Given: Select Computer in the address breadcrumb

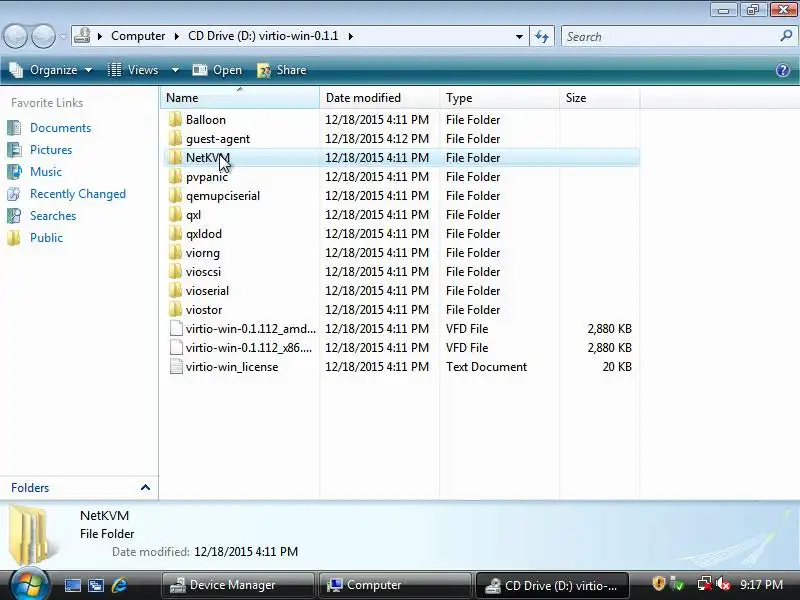Looking at the screenshot, I should [138, 36].
